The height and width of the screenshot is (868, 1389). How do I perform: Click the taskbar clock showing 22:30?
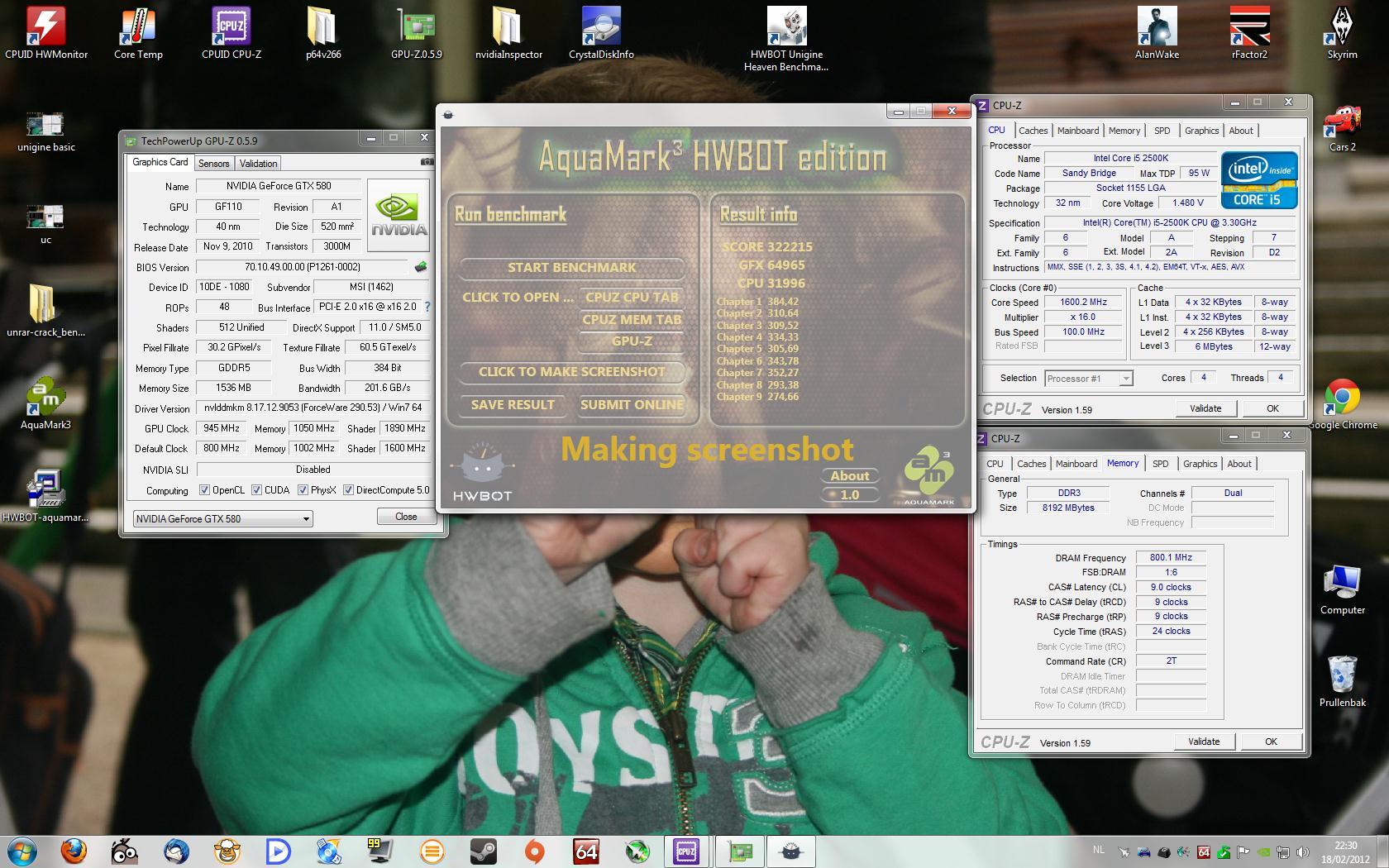click(x=1345, y=851)
